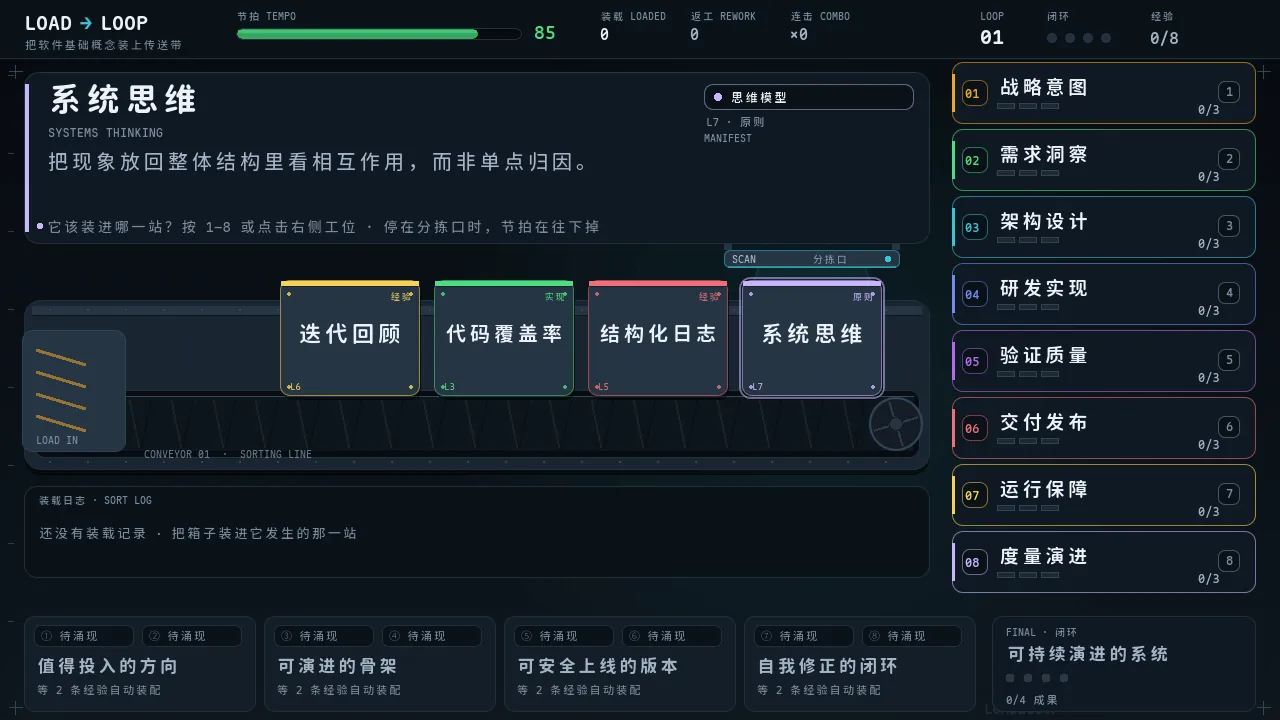The height and width of the screenshot is (720, 1280).
Task: Click the 迭代回顾 crate on conveyor
Action: point(350,338)
